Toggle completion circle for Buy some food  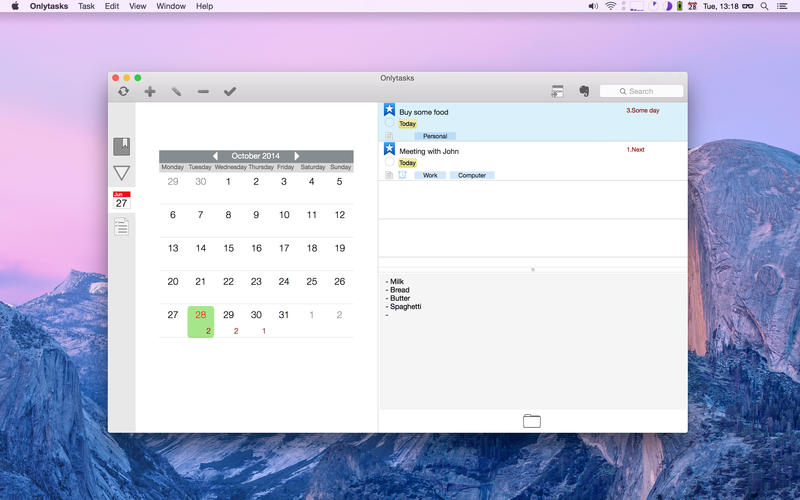(389, 122)
